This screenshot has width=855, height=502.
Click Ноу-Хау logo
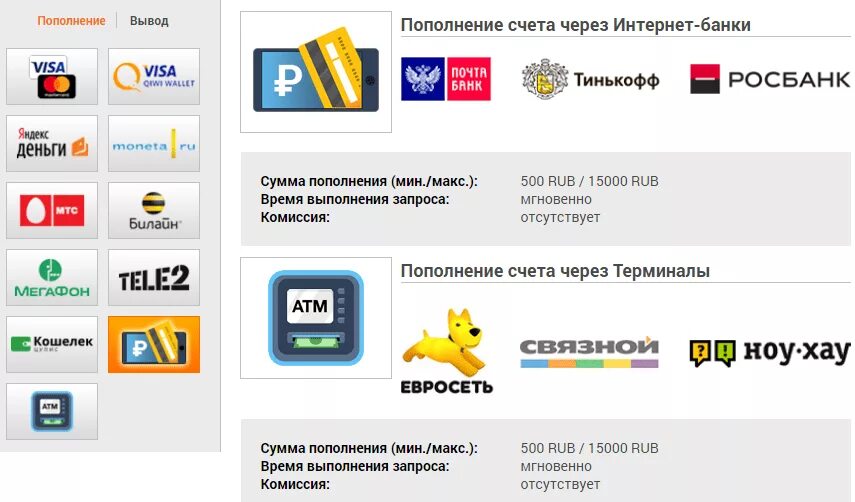pyautogui.click(x=770, y=353)
